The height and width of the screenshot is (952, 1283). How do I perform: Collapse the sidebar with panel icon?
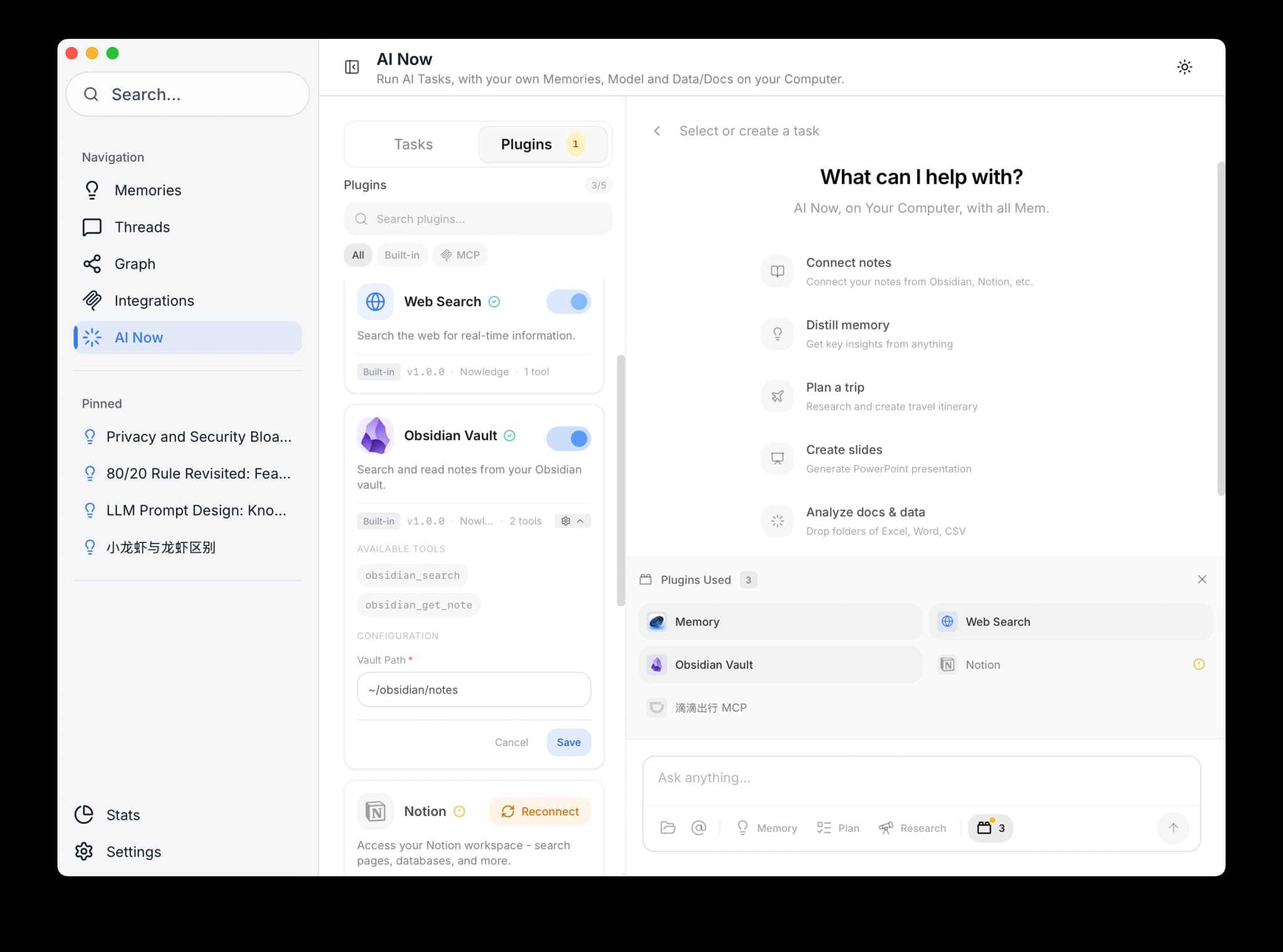[x=352, y=67]
